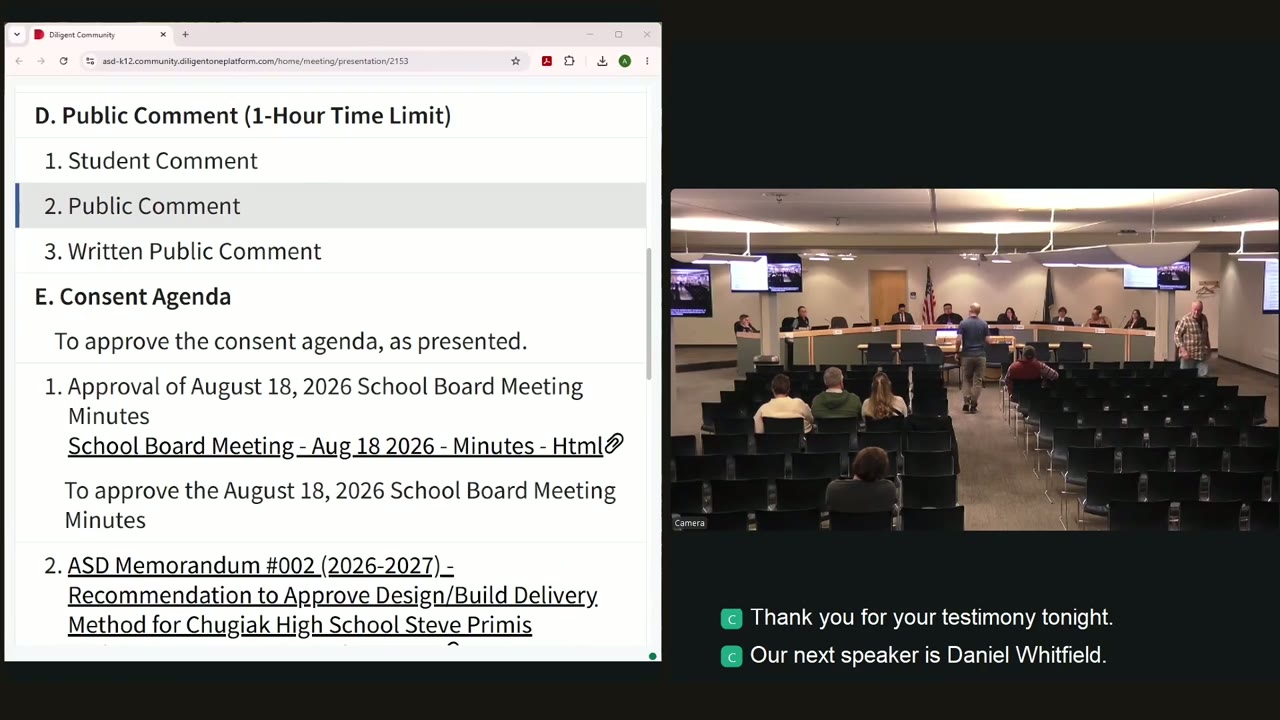The image size is (1280, 720).
Task: Reload the page with the refresh icon
Action: pos(63,61)
